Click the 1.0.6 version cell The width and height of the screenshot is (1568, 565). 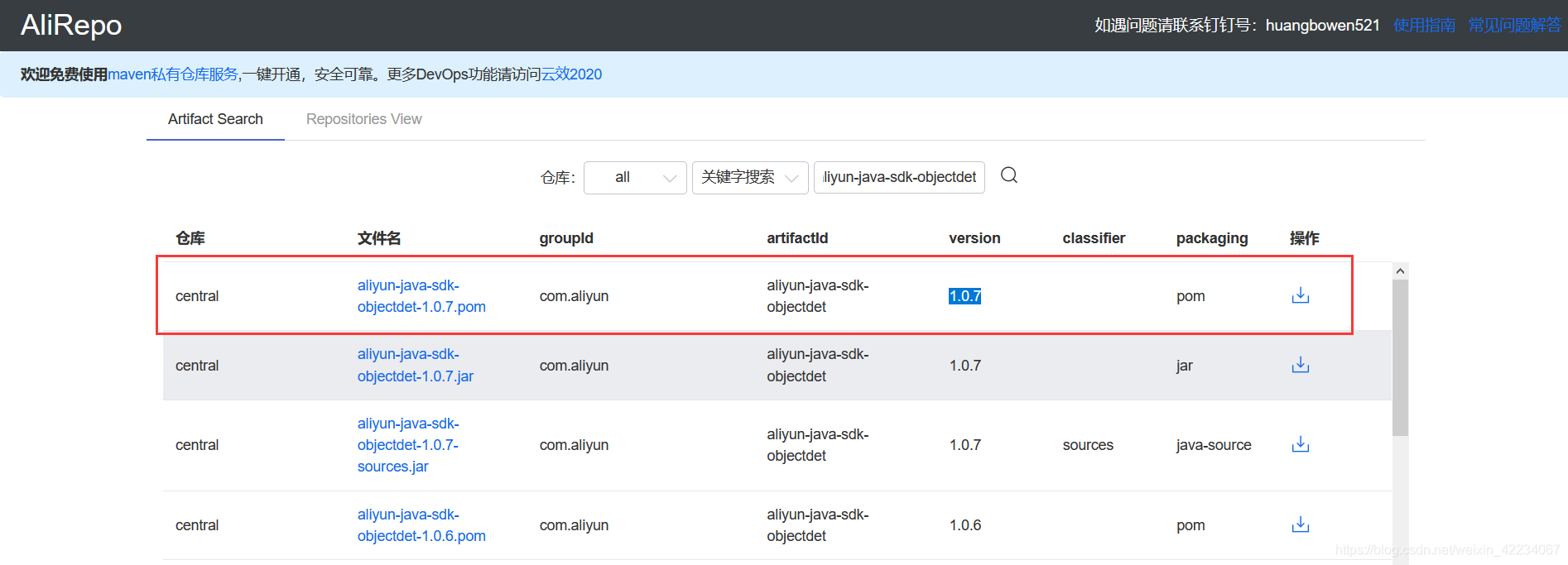point(964,525)
